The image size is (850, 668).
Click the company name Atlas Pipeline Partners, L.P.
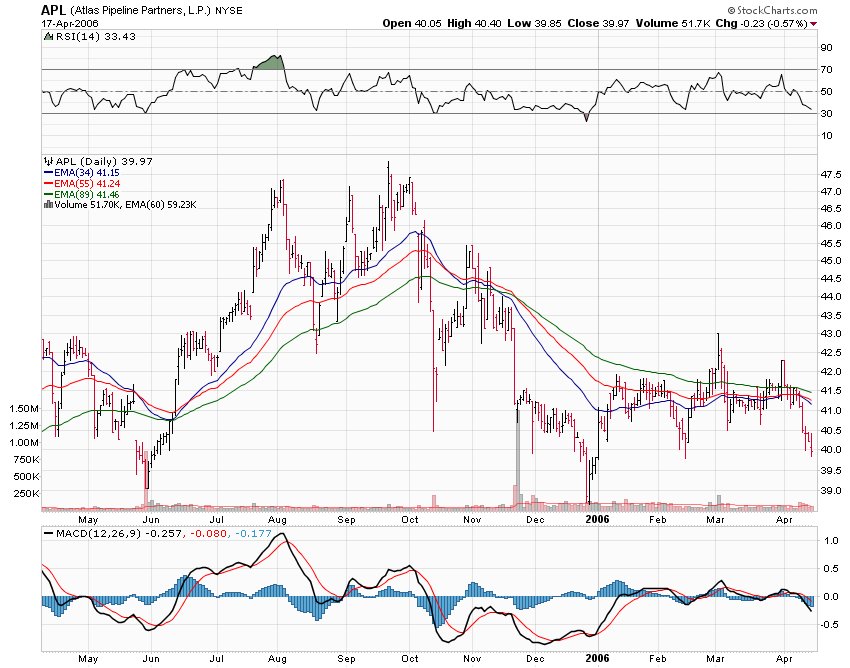pyautogui.click(x=140, y=10)
